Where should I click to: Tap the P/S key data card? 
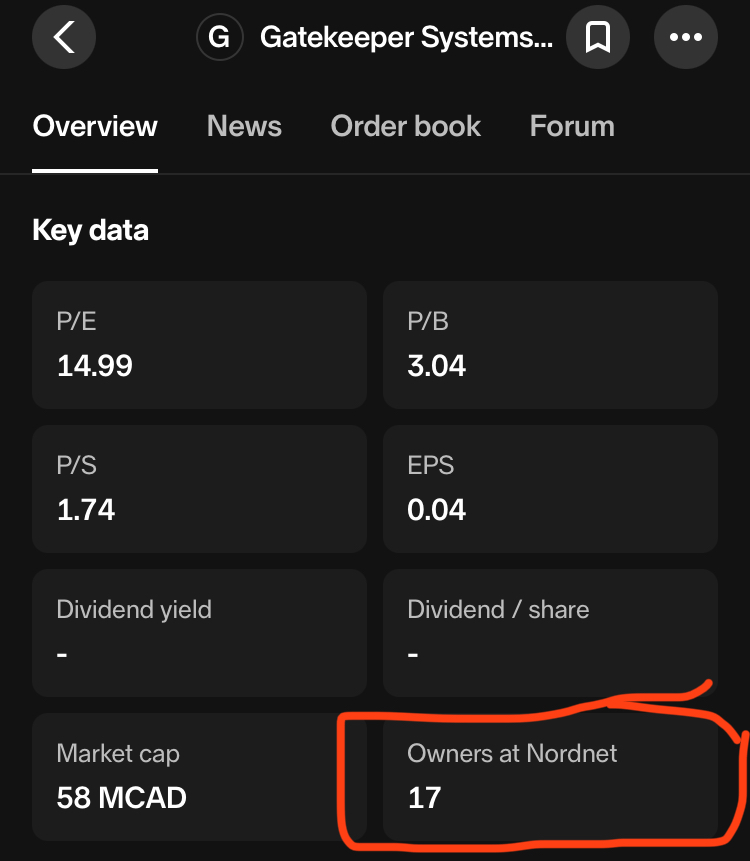[199, 489]
